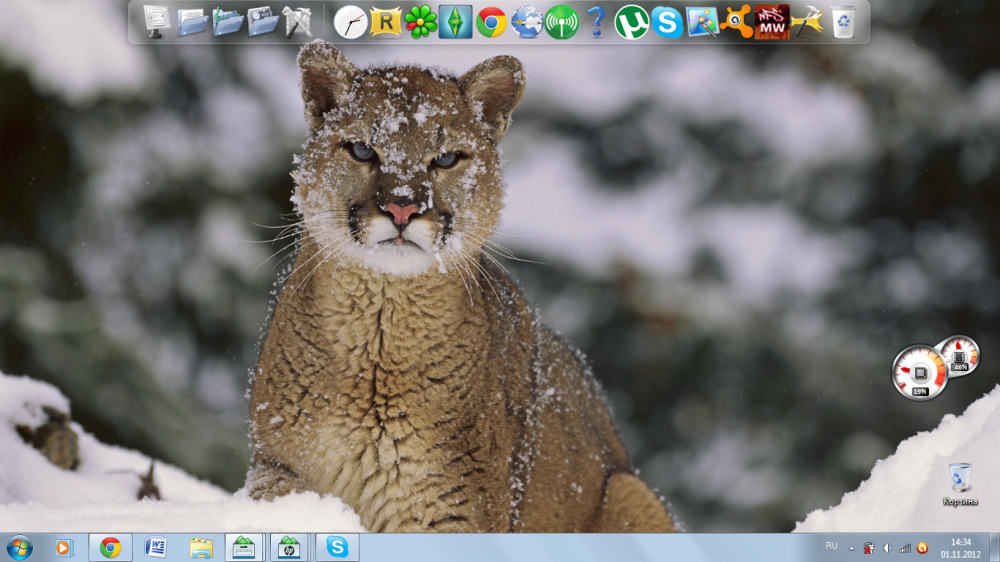Launch the green wireless antenna app
Screen dimensions: 1000x562
561,22
